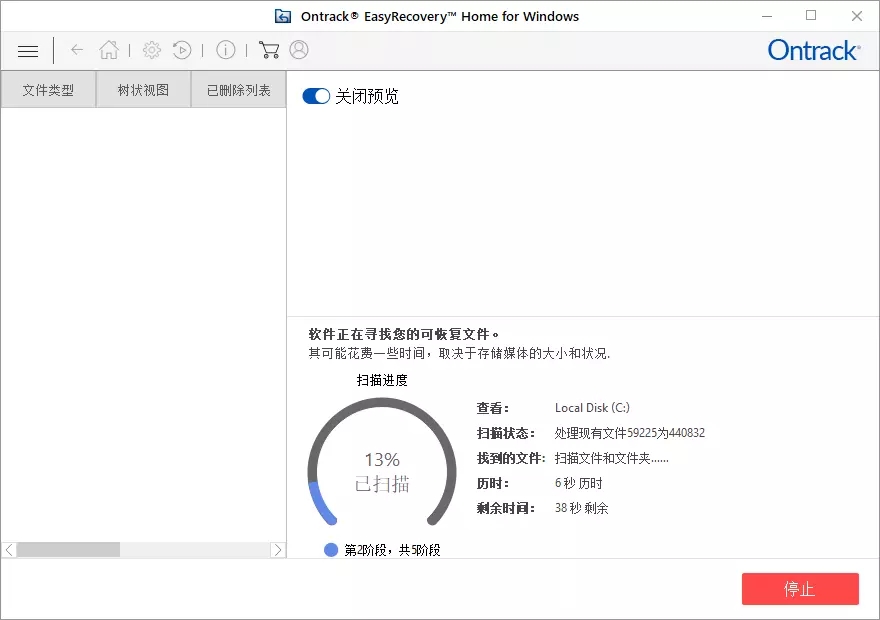The width and height of the screenshot is (880, 620).
Task: Click 第2阶段，共5阶段 label
Action: click(392, 550)
